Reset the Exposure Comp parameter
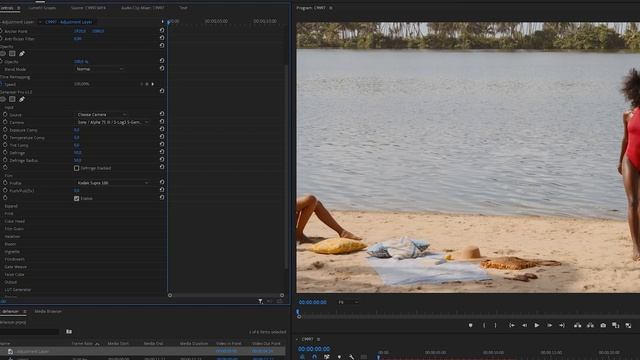640x360 pixels. click(x=162, y=129)
